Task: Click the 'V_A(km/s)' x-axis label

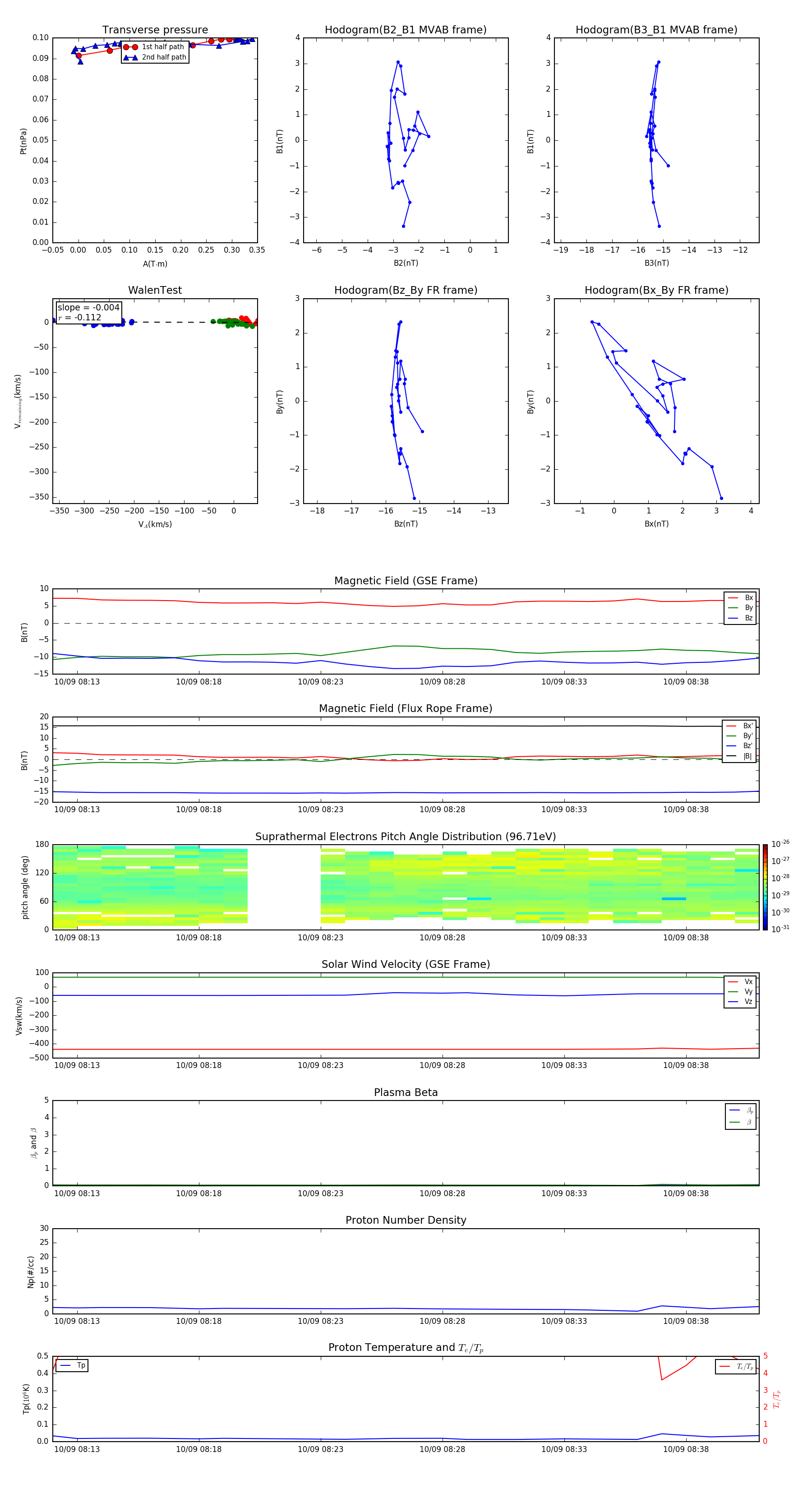Action: coord(155,524)
